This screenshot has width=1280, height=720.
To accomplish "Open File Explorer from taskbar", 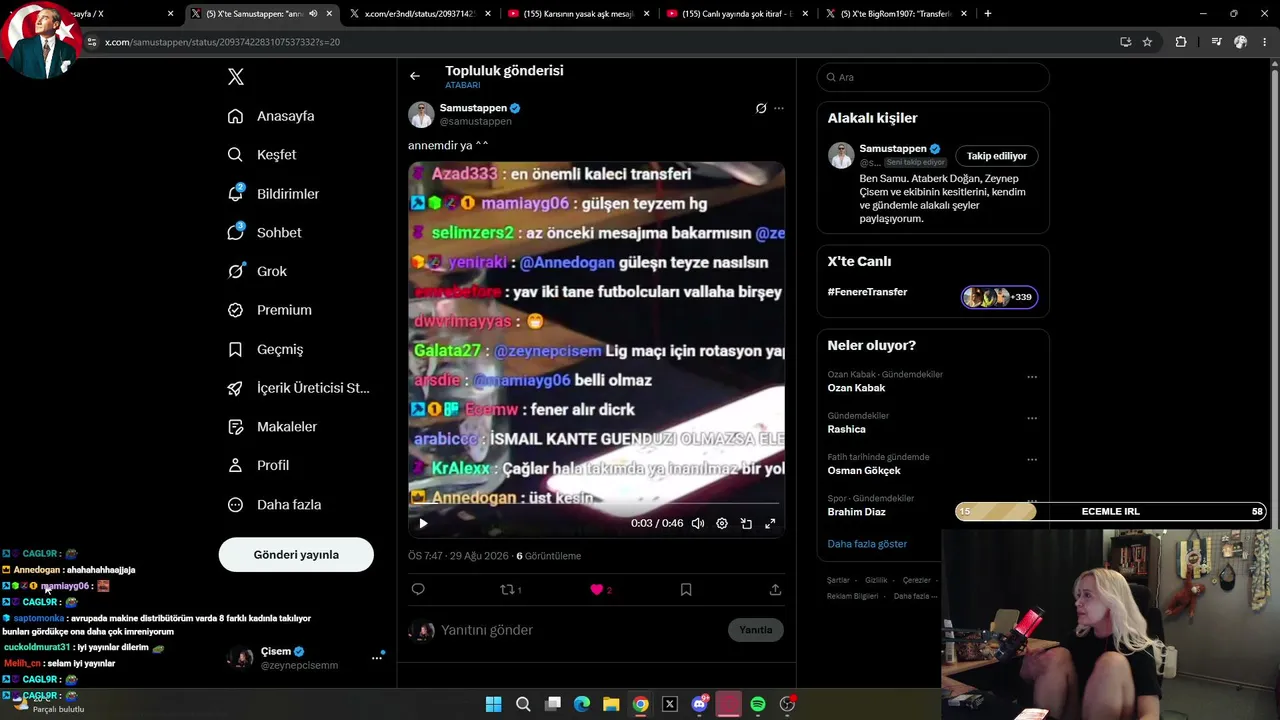I will tap(611, 704).
